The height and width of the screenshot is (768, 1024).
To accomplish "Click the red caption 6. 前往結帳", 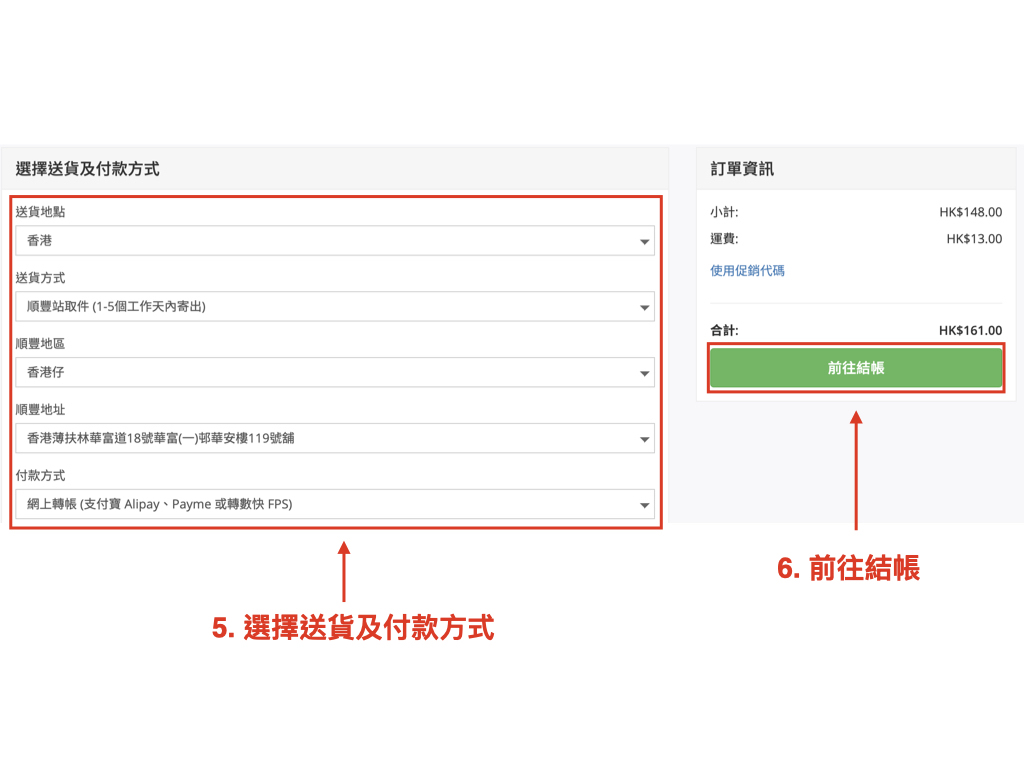I will click(848, 568).
